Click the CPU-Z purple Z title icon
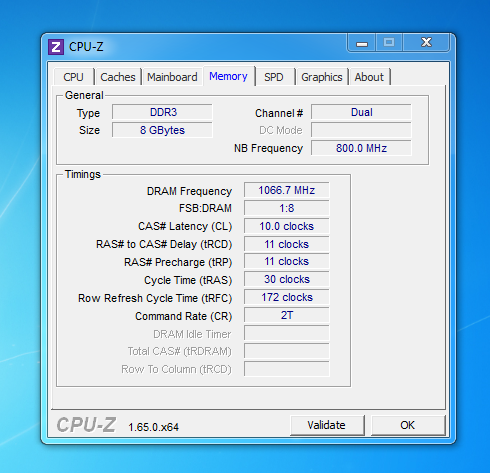The height and width of the screenshot is (473, 490). [56, 47]
